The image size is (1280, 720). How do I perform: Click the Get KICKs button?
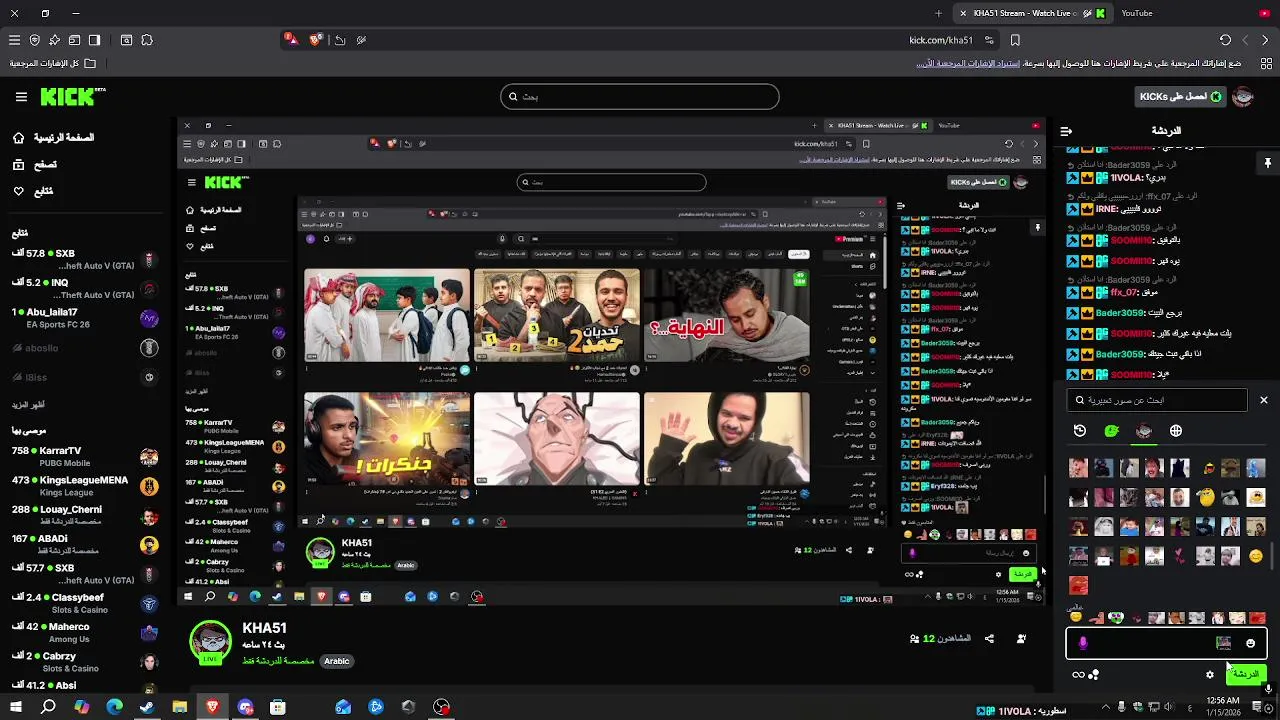pyautogui.click(x=1180, y=97)
